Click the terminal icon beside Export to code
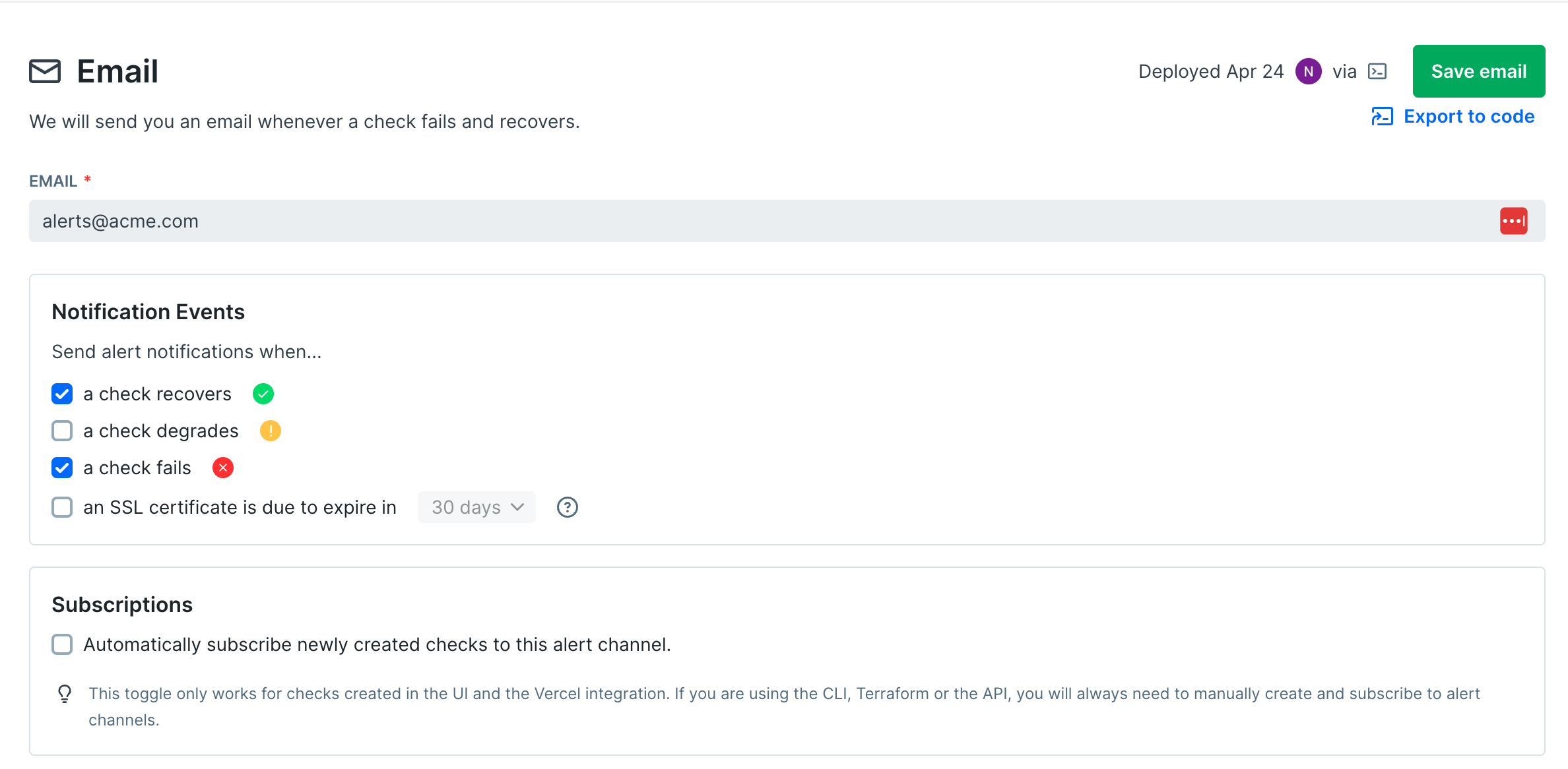Screen dimensions: 1568x769 1383,116
